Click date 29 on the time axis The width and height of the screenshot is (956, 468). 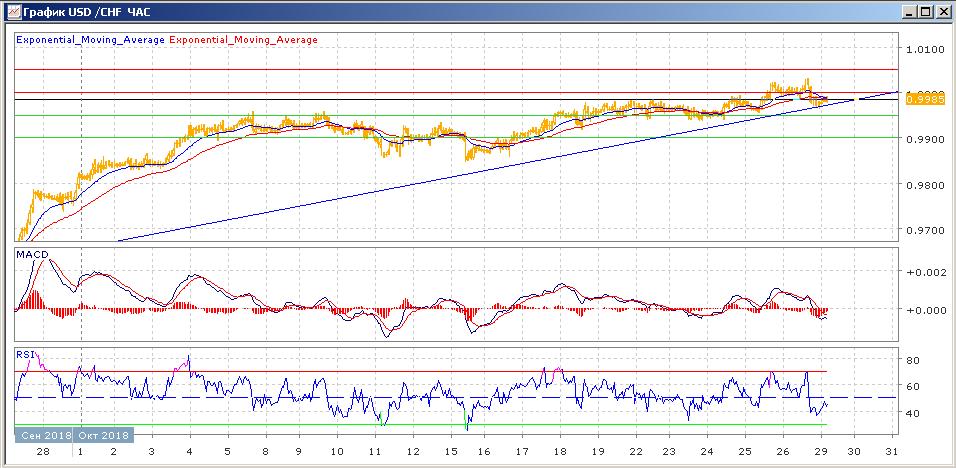[x=821, y=452]
